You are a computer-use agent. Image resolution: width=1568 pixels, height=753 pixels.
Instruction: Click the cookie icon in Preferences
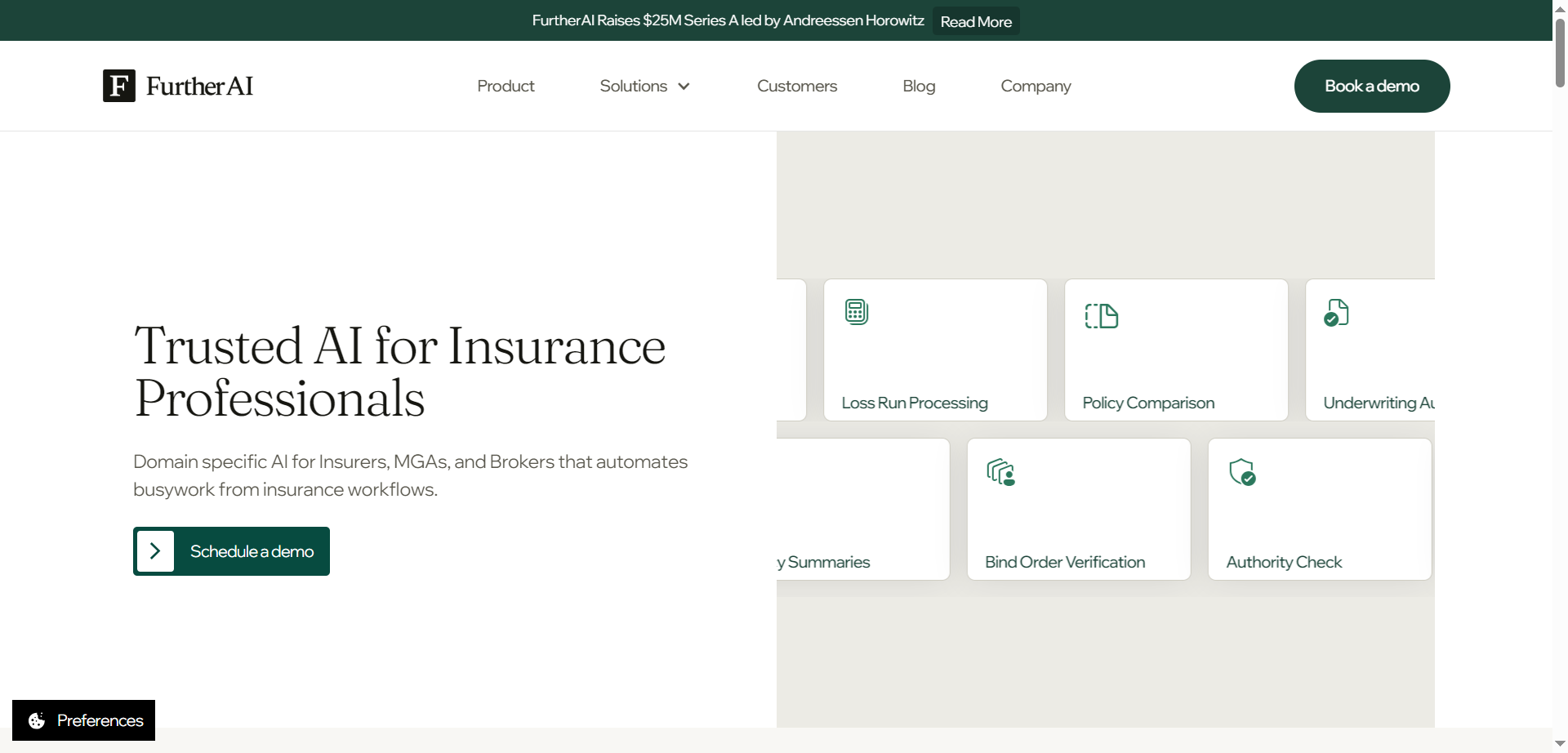point(37,720)
